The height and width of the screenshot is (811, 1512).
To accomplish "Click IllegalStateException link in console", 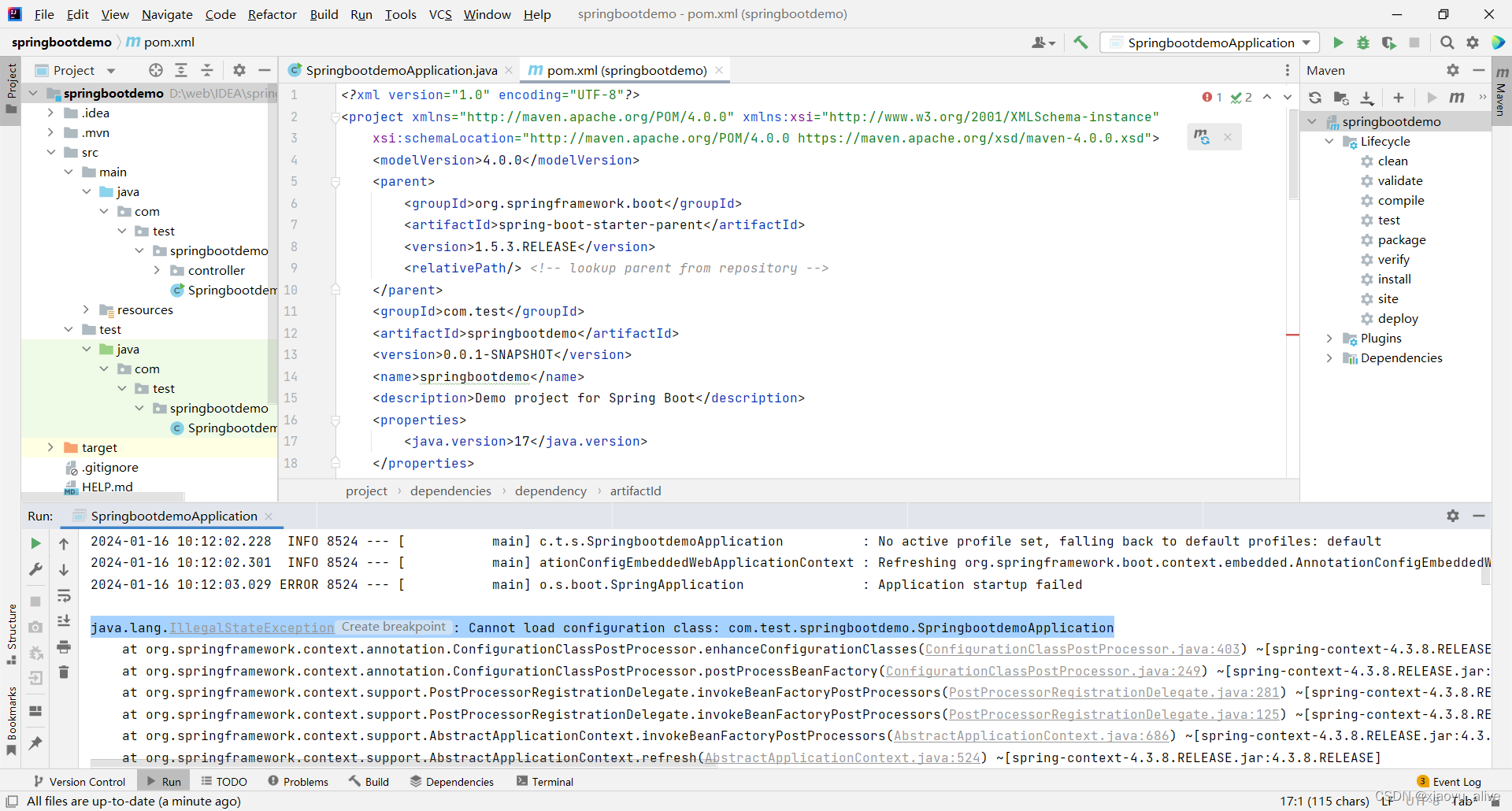I will coord(252,628).
